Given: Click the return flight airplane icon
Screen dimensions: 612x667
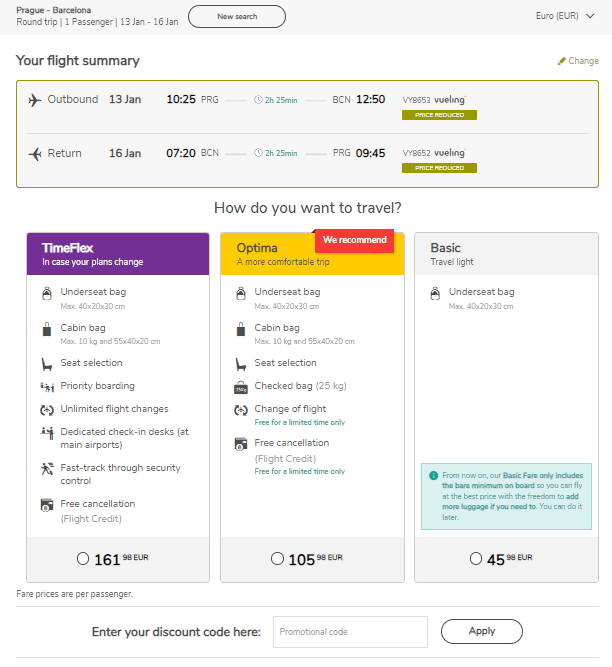Looking at the screenshot, I should click(35, 154).
